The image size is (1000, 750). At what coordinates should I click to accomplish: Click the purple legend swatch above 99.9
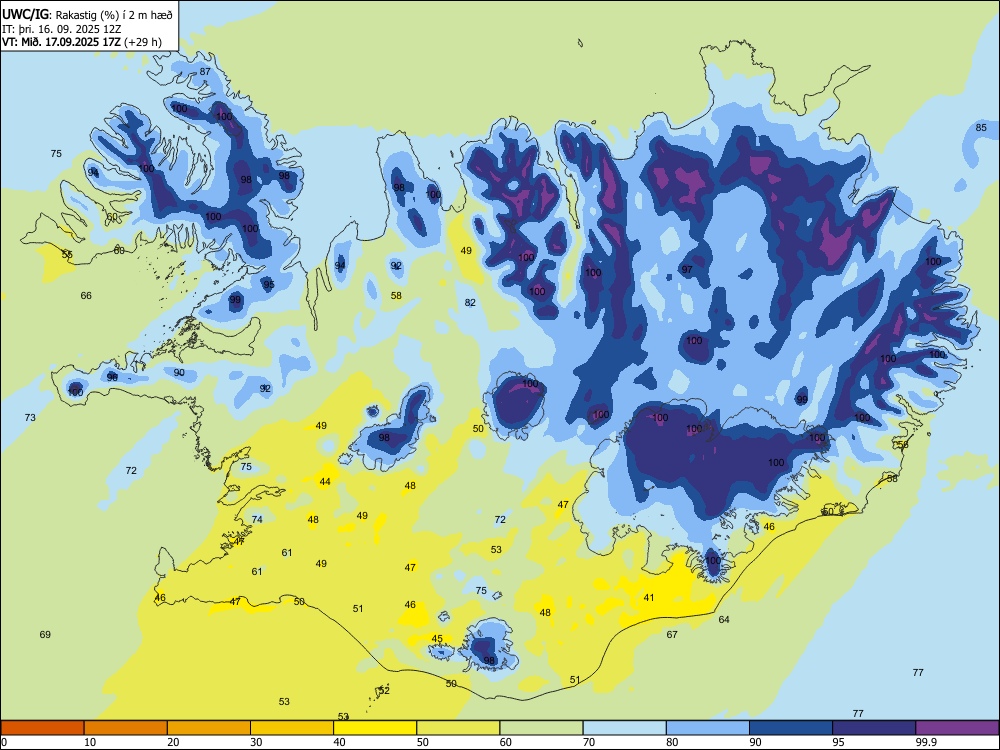coord(957,728)
